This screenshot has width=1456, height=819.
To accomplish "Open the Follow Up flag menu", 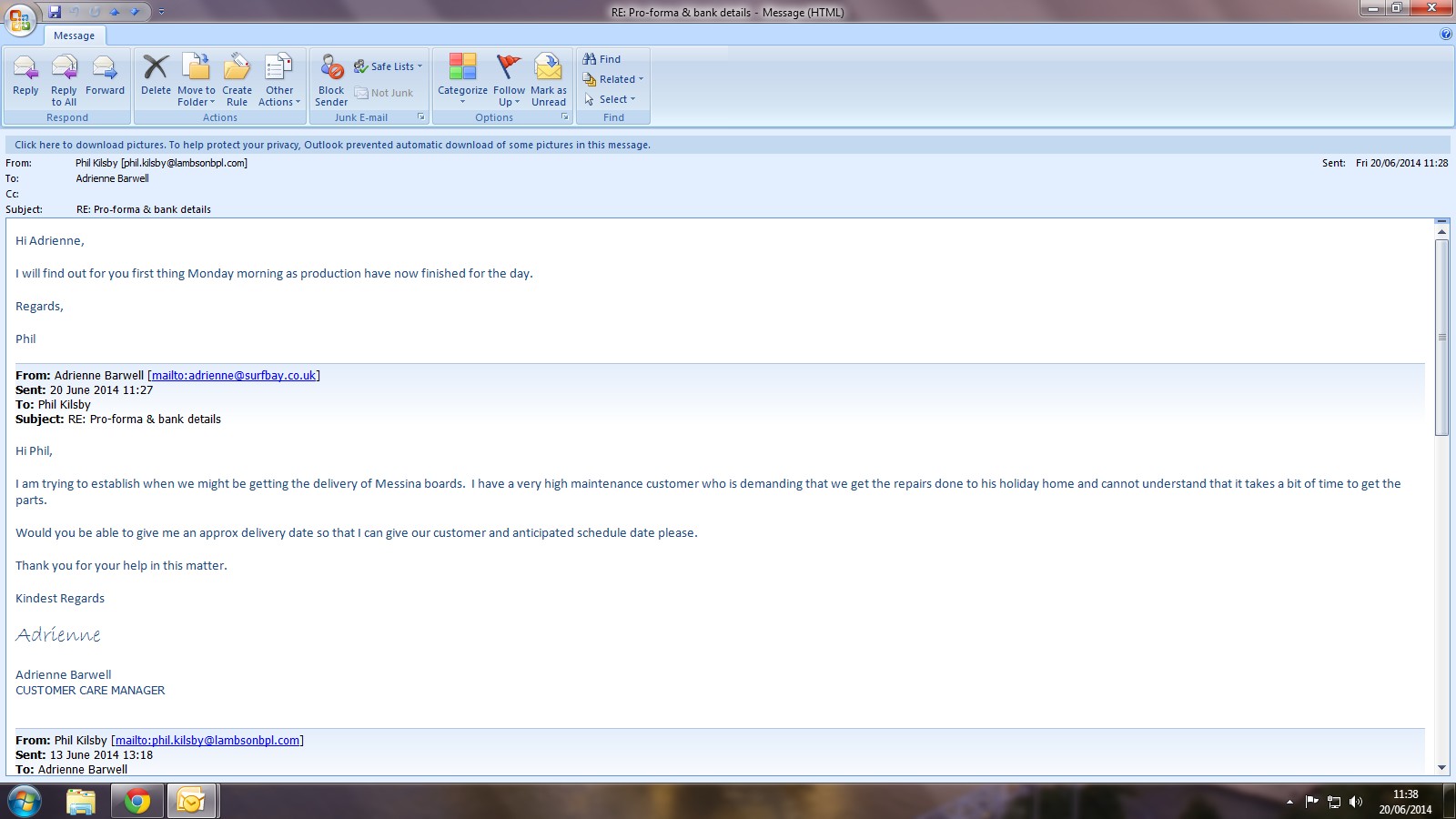I will [x=509, y=80].
